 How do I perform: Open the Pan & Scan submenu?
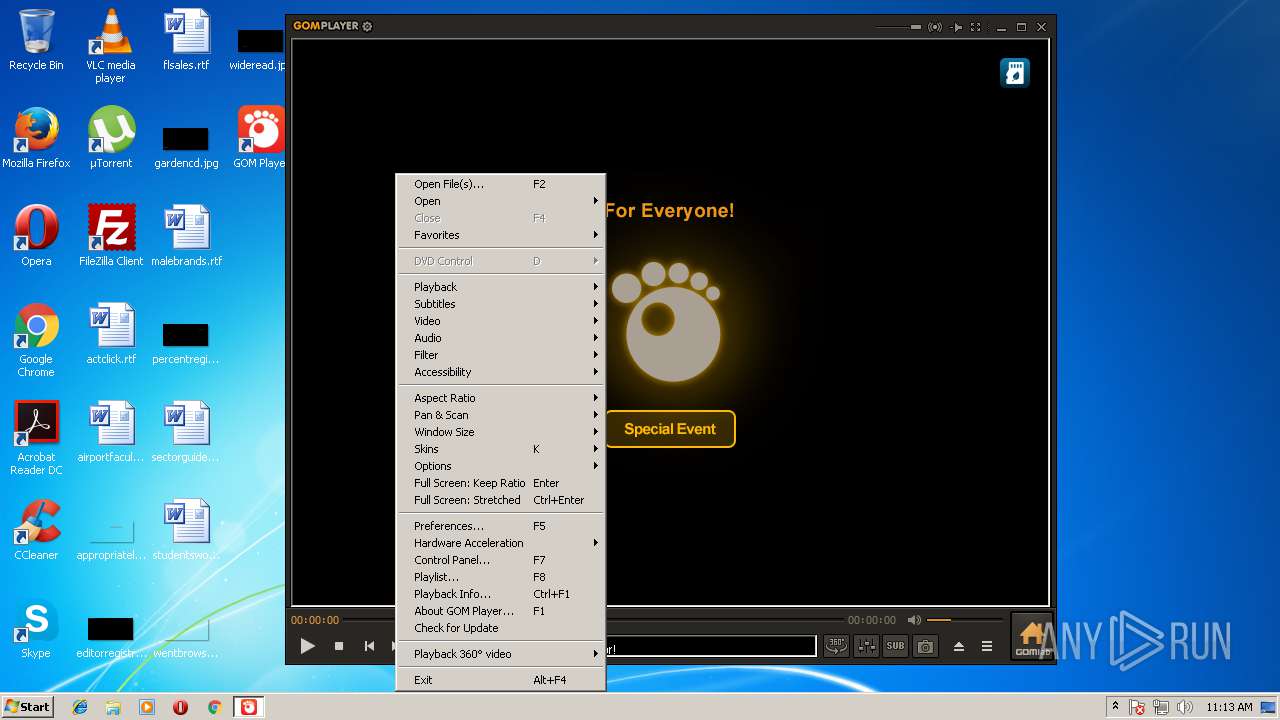(x=501, y=415)
